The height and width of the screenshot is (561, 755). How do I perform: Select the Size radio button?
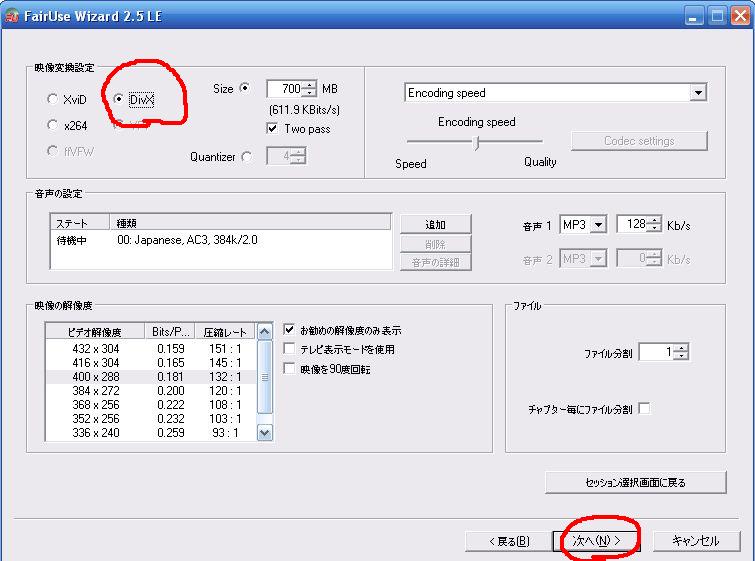pyautogui.click(x=245, y=88)
